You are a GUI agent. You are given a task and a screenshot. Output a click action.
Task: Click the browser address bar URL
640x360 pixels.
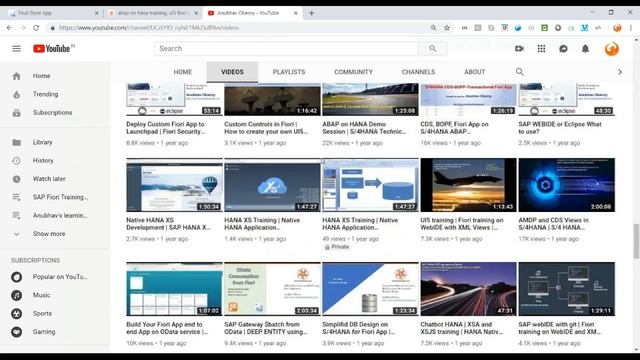[x=149, y=28]
